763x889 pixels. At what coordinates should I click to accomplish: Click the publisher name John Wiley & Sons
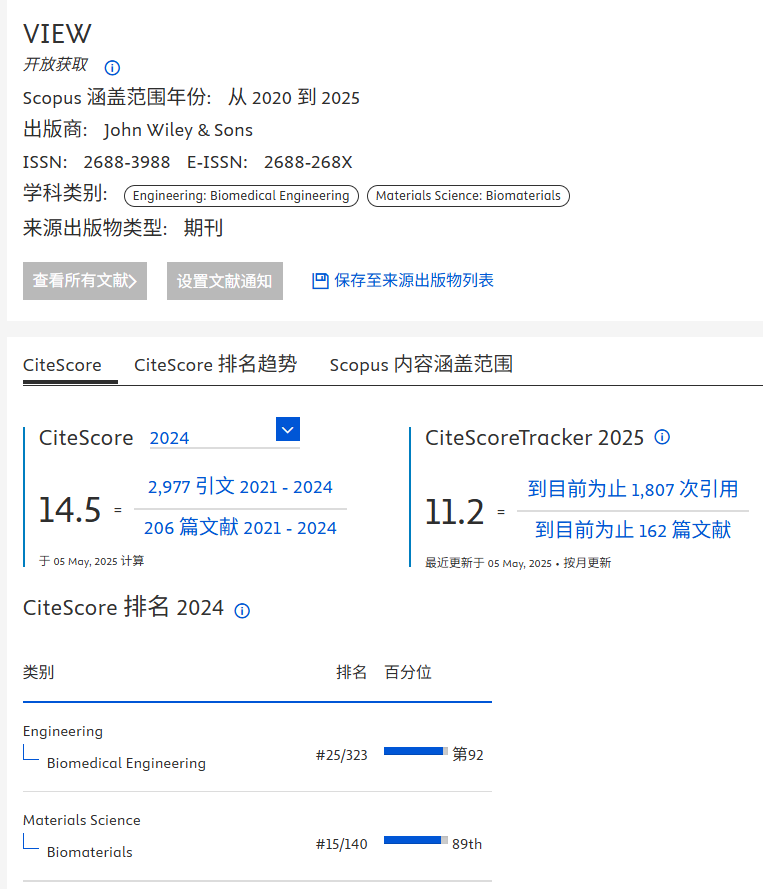(x=178, y=130)
